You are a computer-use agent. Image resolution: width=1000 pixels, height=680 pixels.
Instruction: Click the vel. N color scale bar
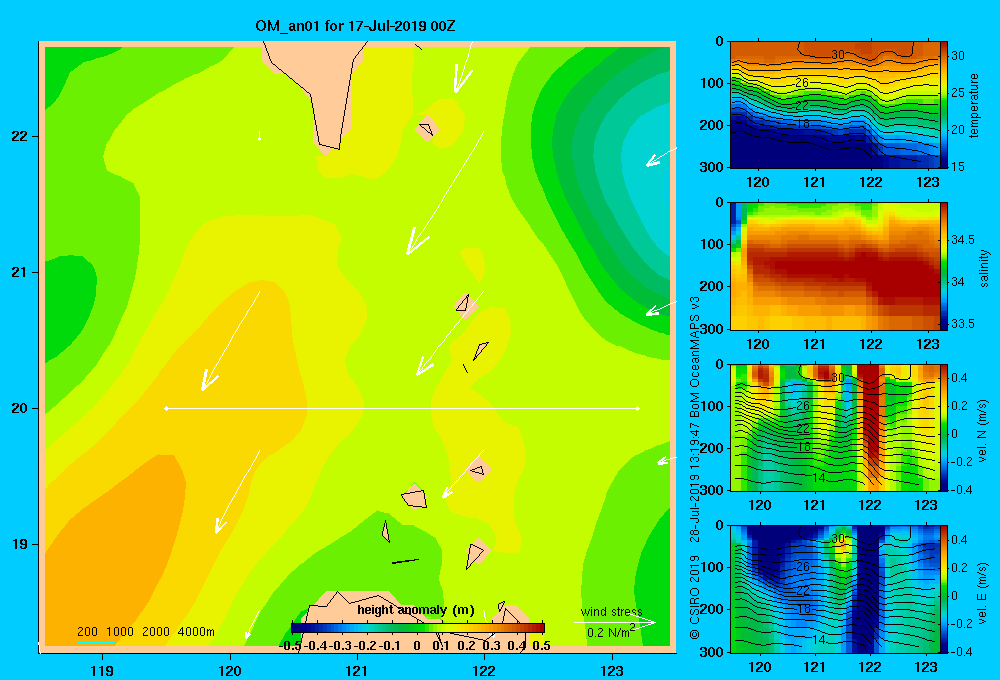944,427
